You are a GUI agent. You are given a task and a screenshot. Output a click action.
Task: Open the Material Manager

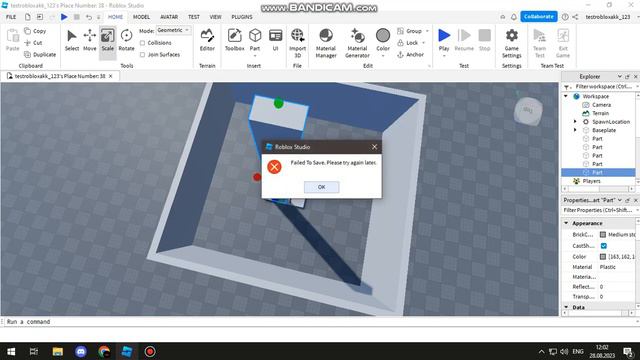[326, 36]
